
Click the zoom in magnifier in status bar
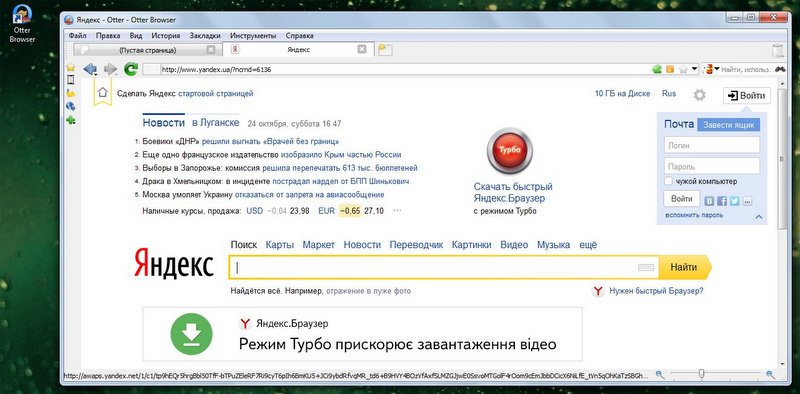point(770,375)
